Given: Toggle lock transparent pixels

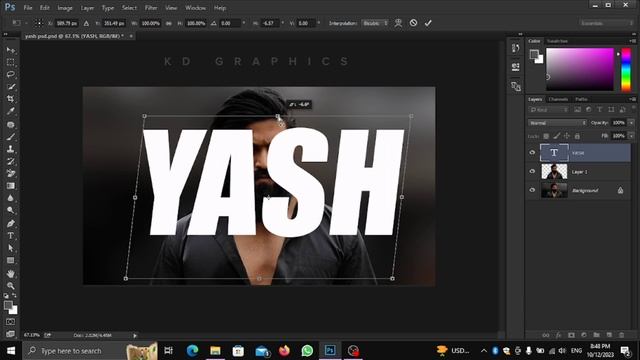Looking at the screenshot, I should coord(546,136).
